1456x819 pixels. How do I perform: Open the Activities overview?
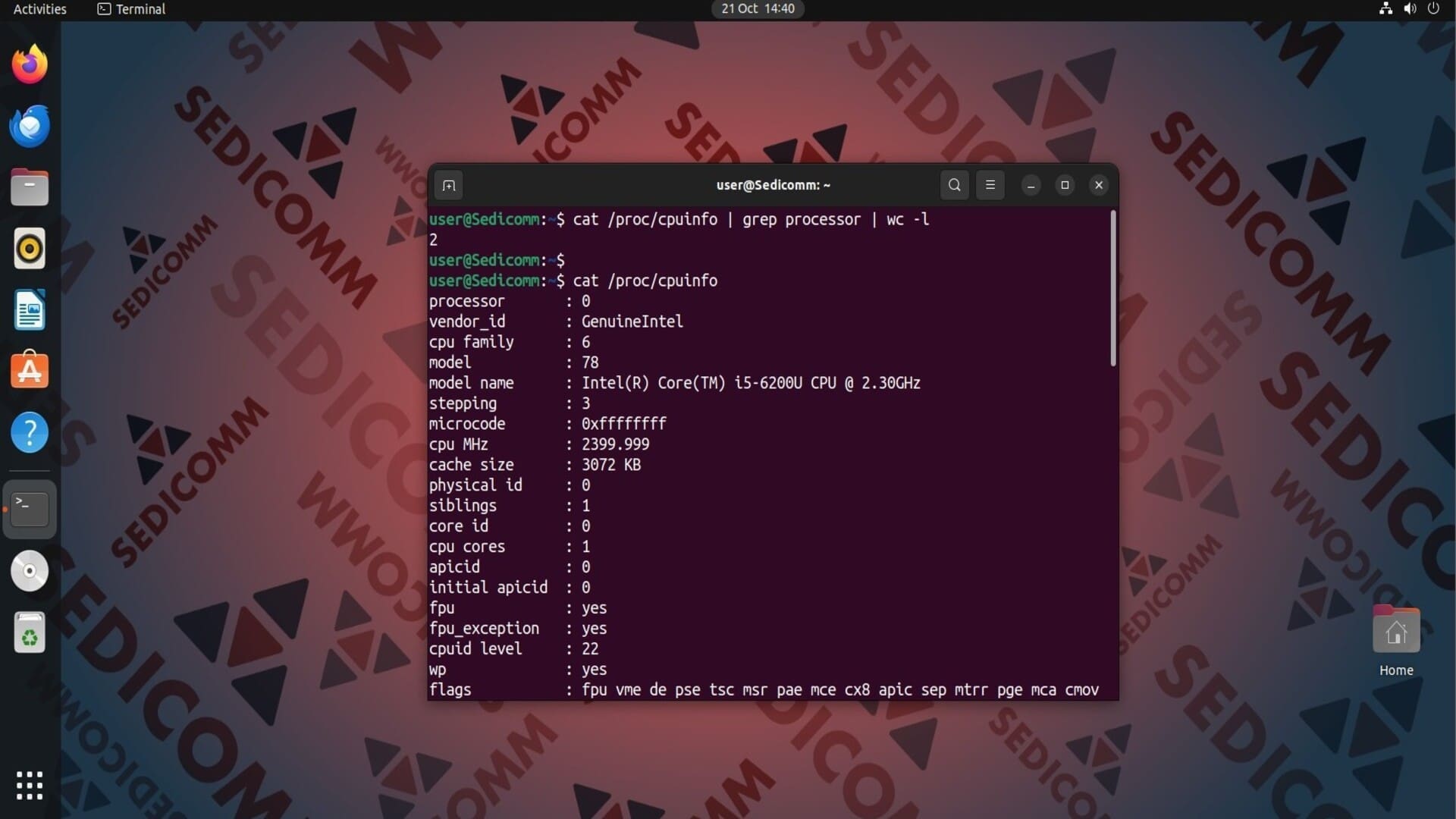point(40,9)
